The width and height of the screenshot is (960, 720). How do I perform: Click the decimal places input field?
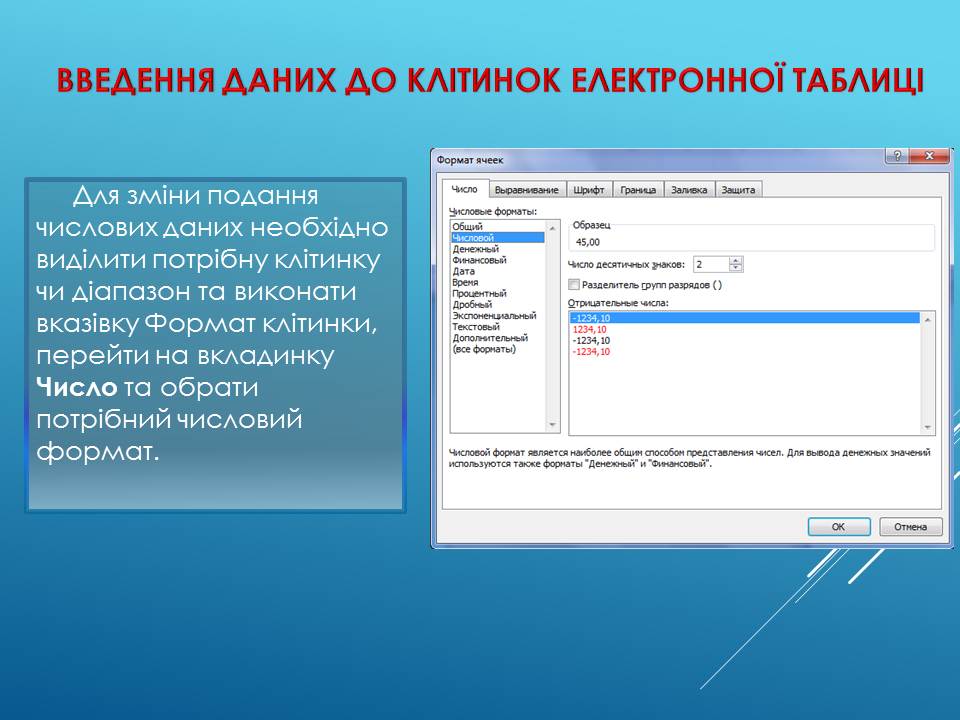coord(709,264)
